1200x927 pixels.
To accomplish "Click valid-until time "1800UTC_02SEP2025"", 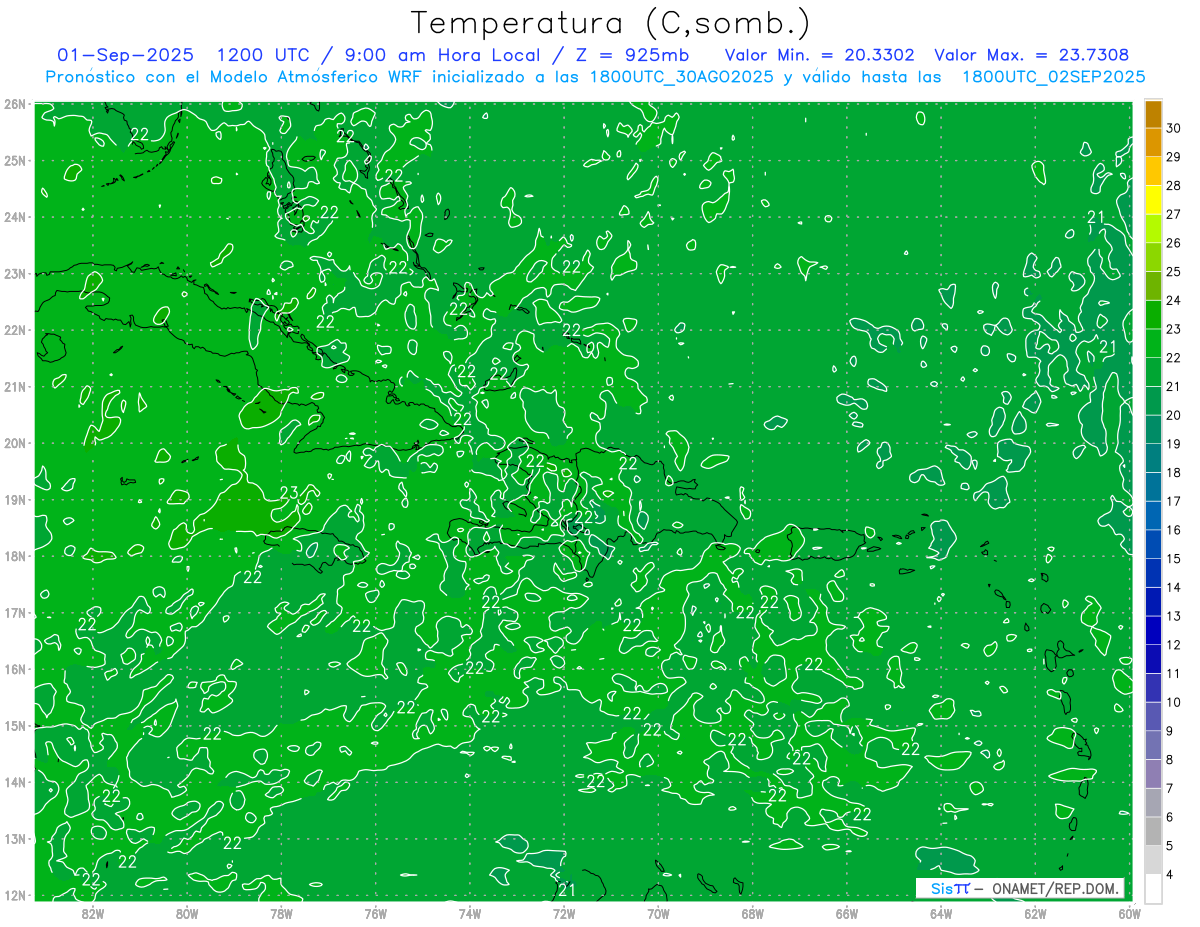I will click(1054, 76).
